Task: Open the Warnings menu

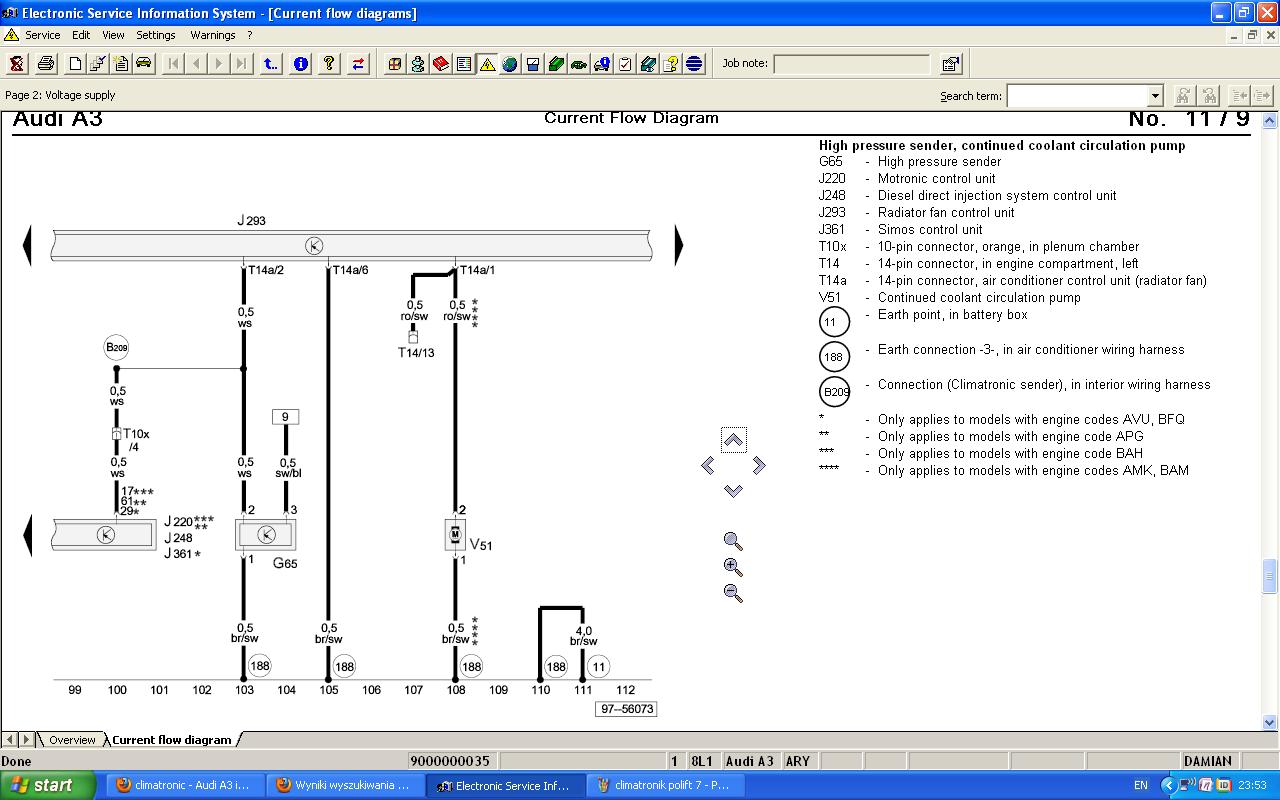Action: click(x=213, y=35)
